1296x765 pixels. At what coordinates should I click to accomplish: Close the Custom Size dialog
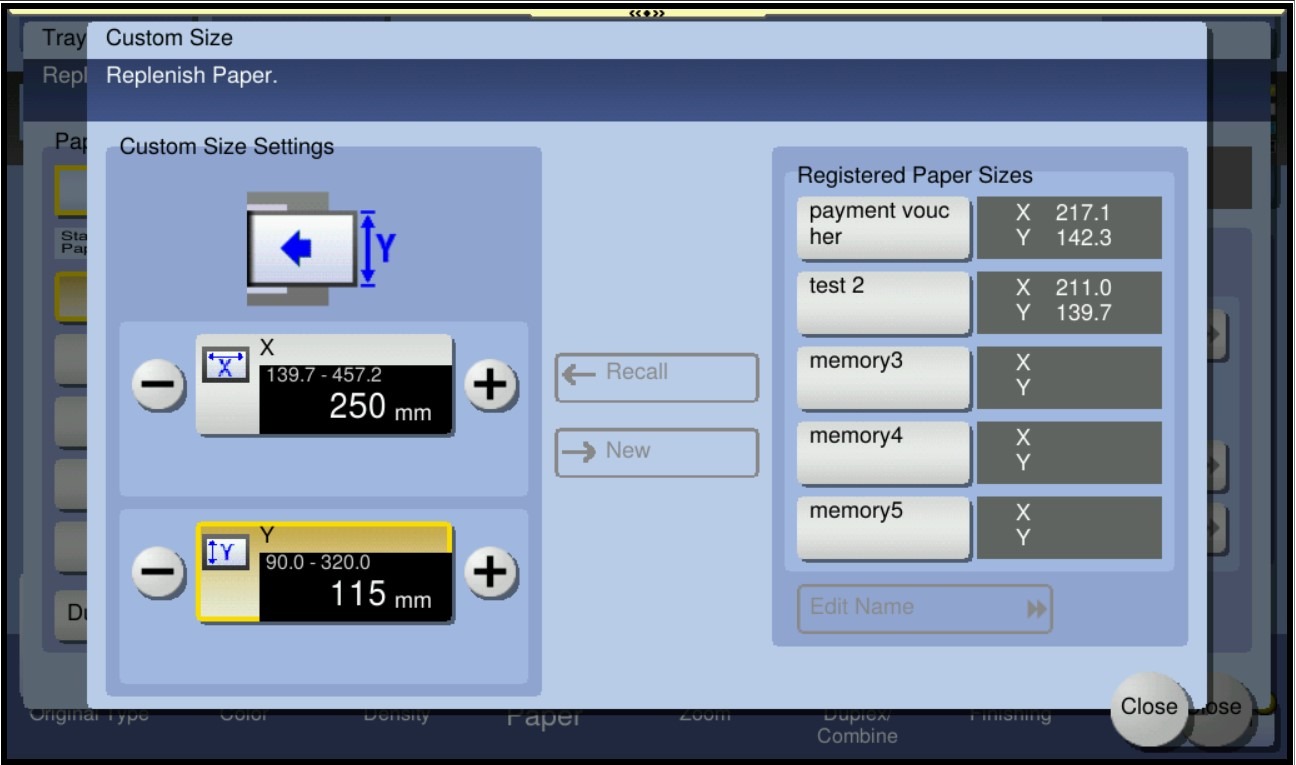point(1148,707)
